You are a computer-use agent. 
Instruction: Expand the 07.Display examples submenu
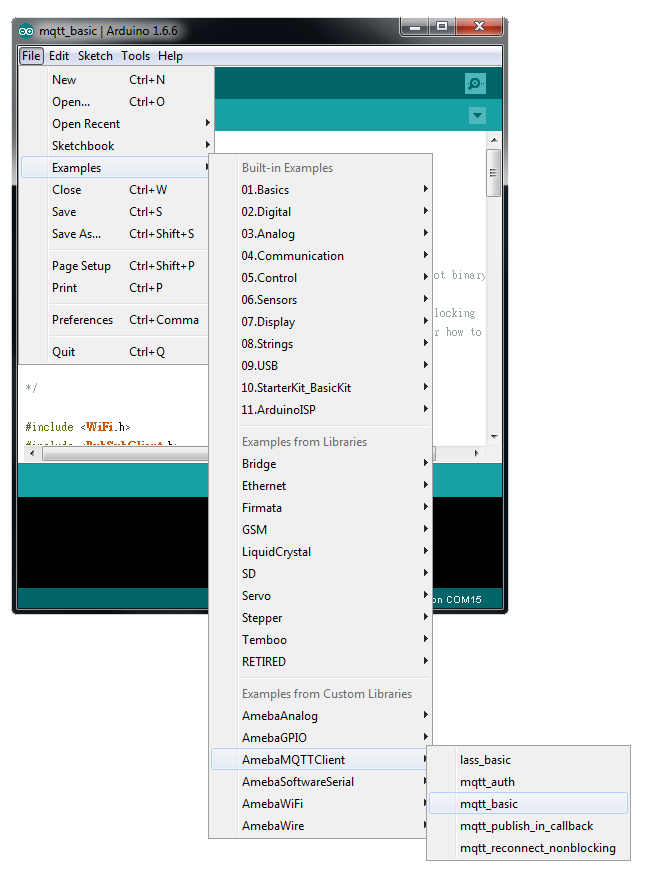(x=321, y=322)
